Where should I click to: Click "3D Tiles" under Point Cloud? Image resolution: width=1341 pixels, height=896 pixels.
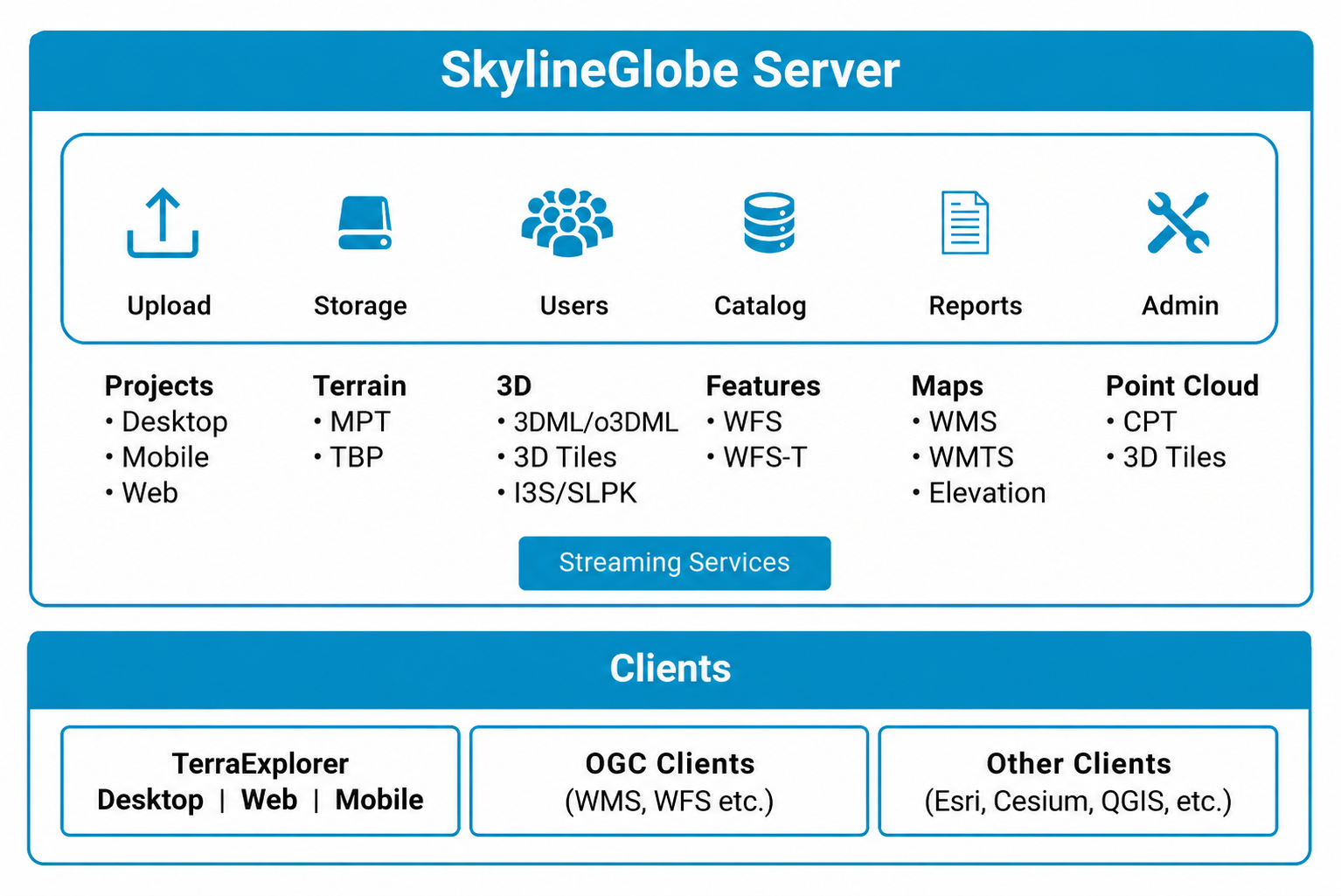(x=1174, y=457)
